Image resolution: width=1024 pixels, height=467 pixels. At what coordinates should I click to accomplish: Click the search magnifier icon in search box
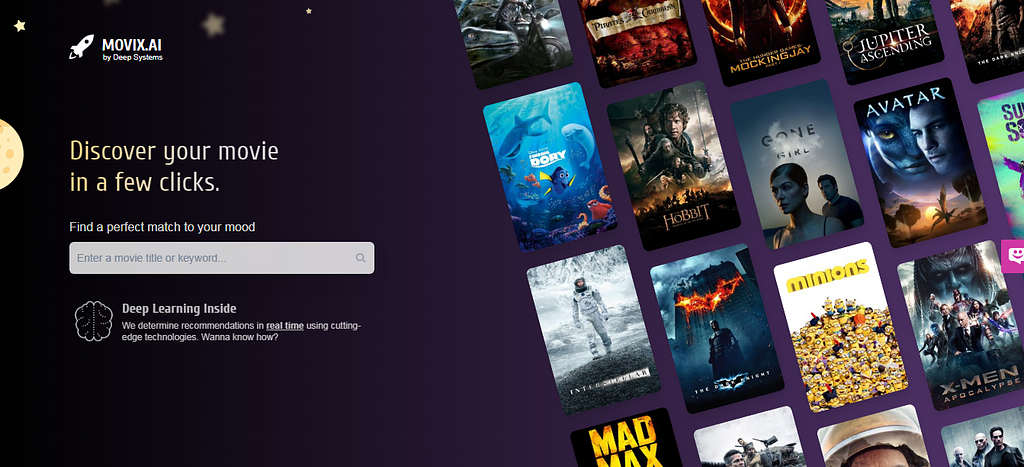(360, 258)
